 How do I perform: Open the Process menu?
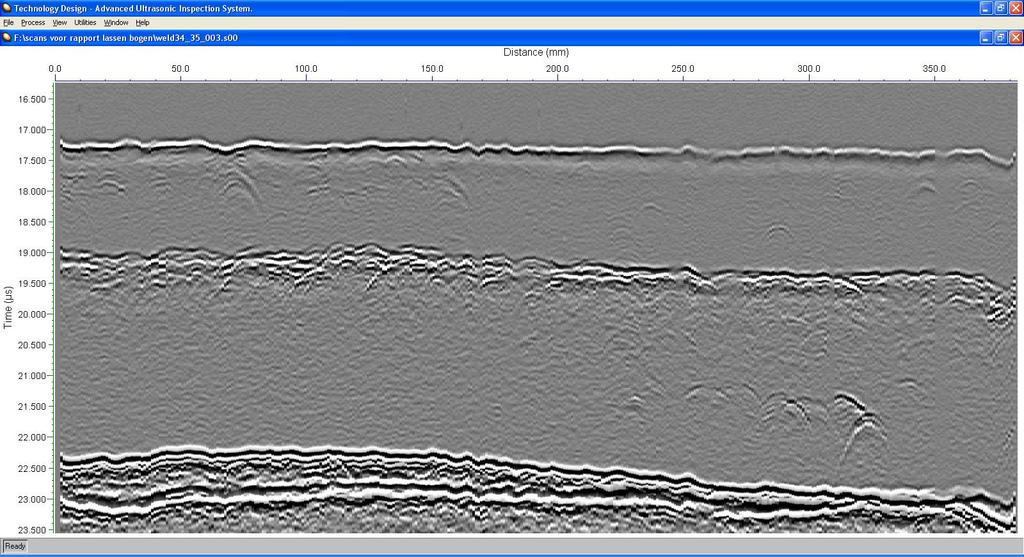point(33,22)
